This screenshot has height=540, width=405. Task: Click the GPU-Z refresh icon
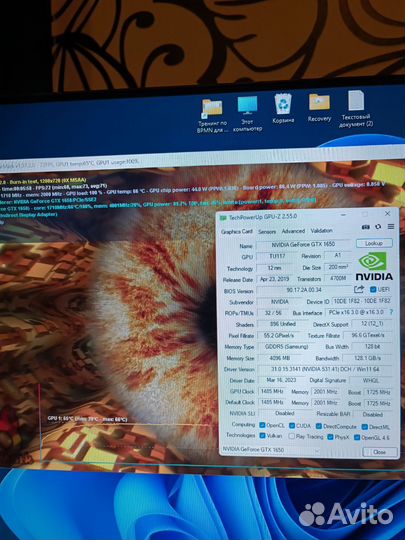click(378, 227)
